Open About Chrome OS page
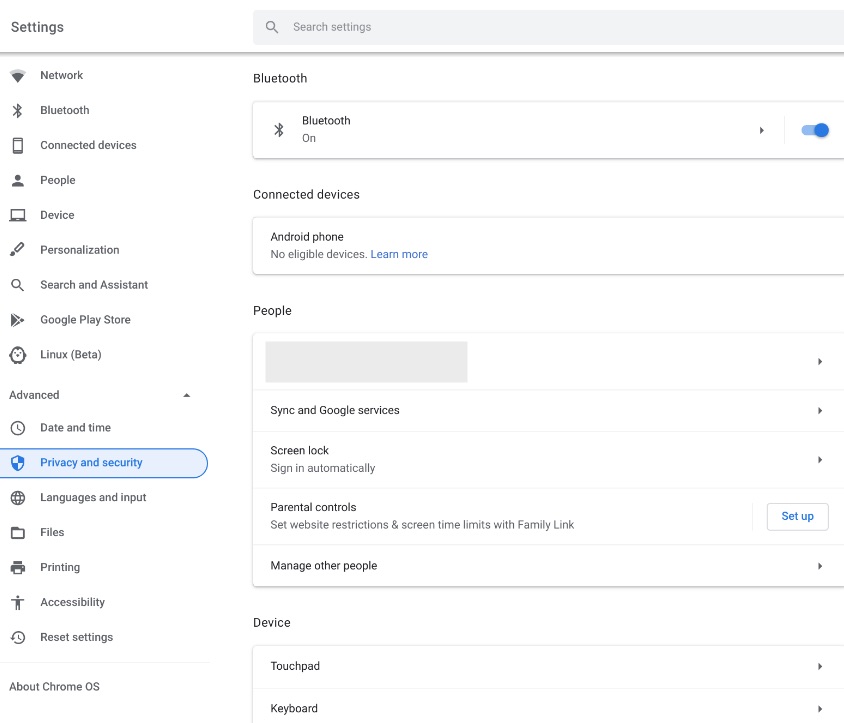 (x=54, y=687)
